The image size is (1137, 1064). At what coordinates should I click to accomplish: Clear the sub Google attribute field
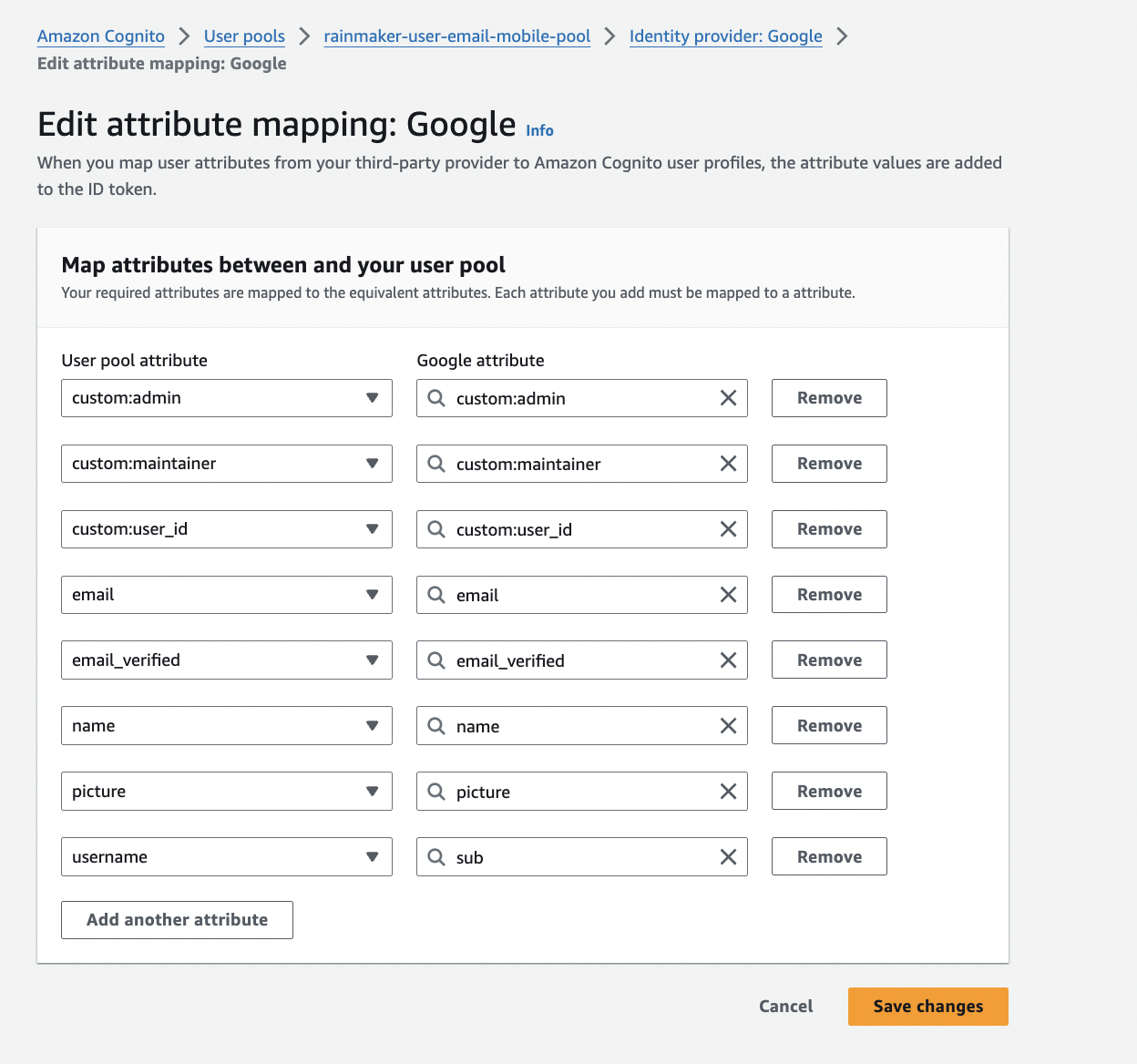click(x=728, y=857)
